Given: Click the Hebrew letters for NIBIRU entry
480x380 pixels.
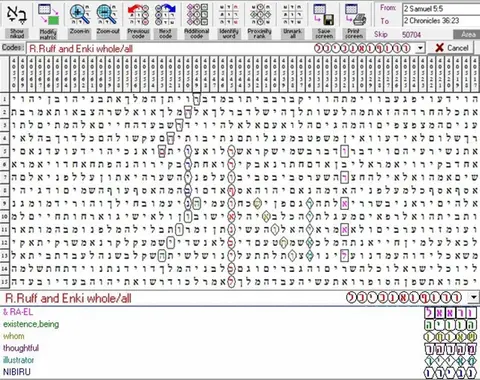Looking at the screenshot, I should (x=450, y=373).
